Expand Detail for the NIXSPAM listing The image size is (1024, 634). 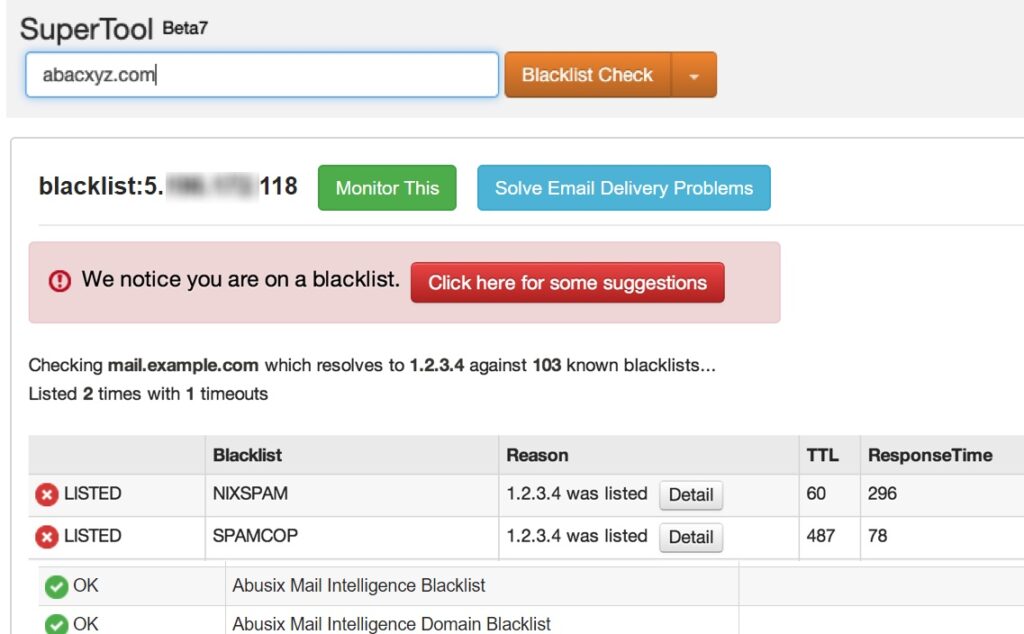point(691,494)
